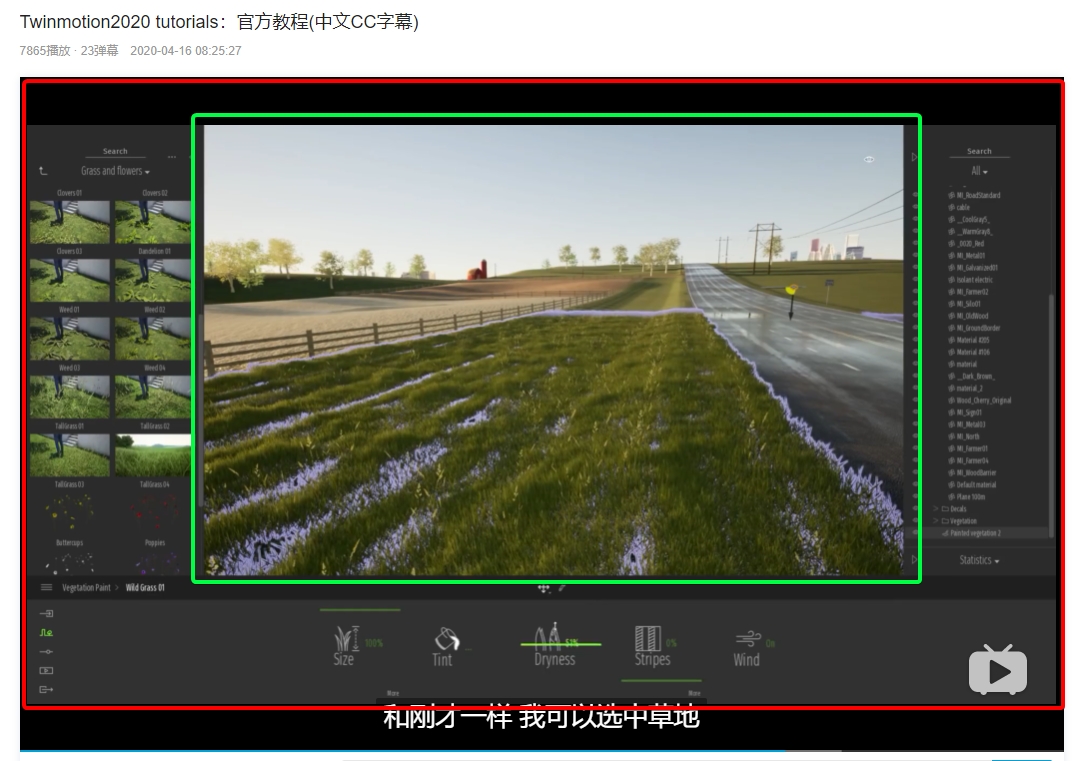The height and width of the screenshot is (761, 1075).
Task: Click the left library Search field
Action: coord(115,152)
